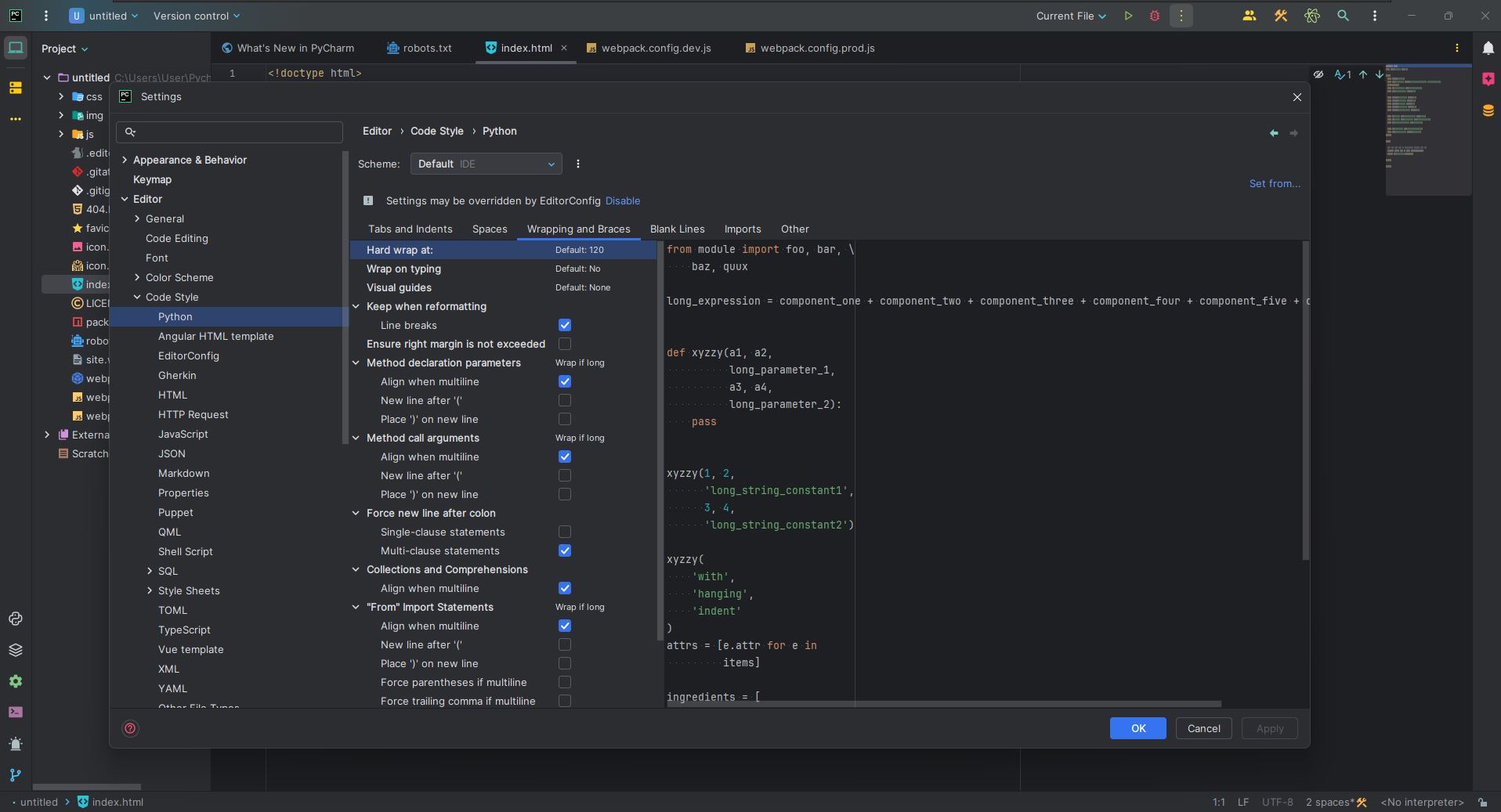Viewport: 1501px width, 812px height.
Task: Open the webpack.config.dev.js editor tab
Action: (x=655, y=48)
